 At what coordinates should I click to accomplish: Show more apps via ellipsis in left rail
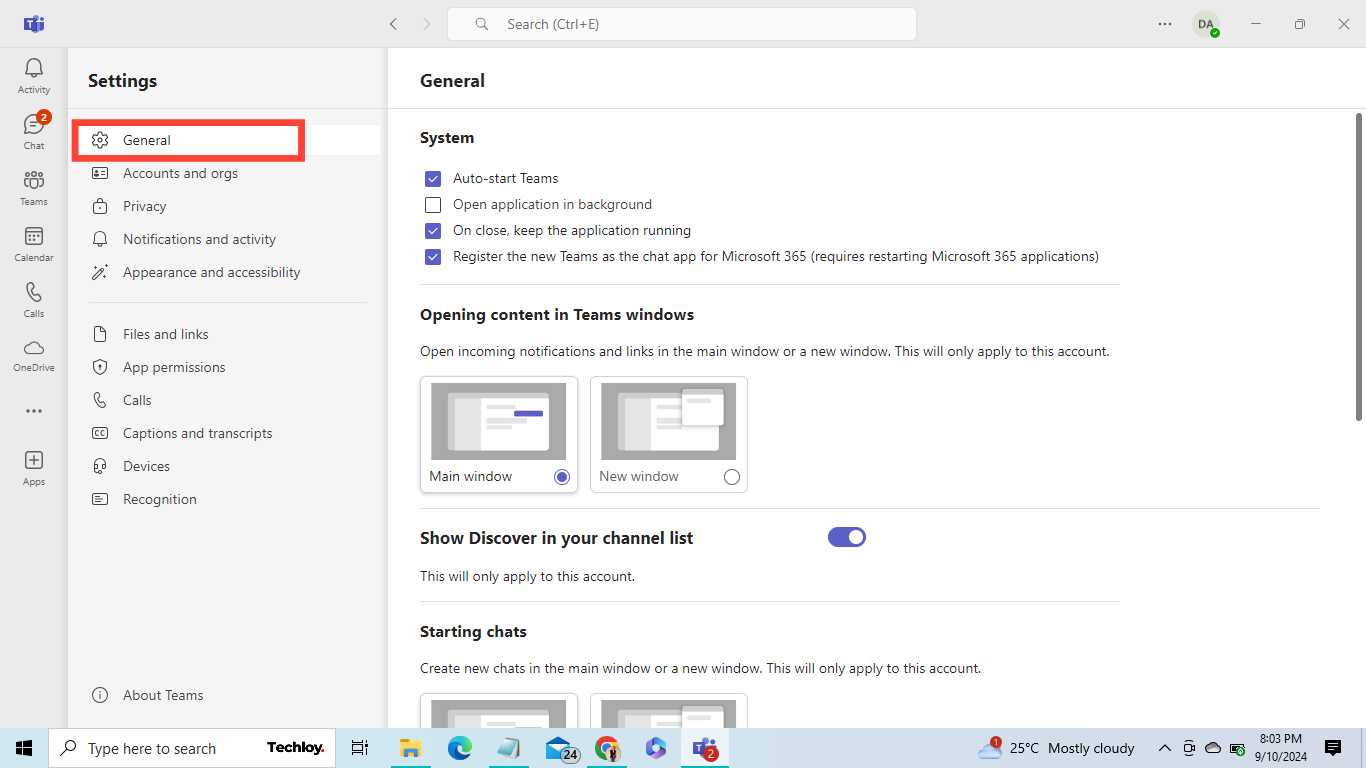click(x=34, y=411)
